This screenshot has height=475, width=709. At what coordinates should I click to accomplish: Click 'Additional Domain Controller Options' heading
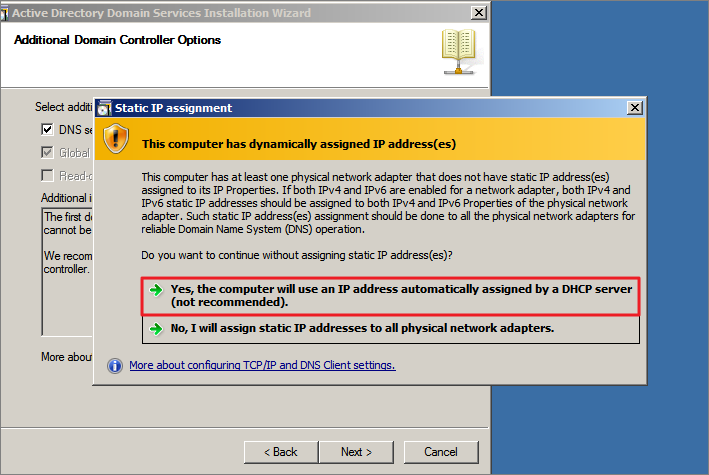[118, 40]
